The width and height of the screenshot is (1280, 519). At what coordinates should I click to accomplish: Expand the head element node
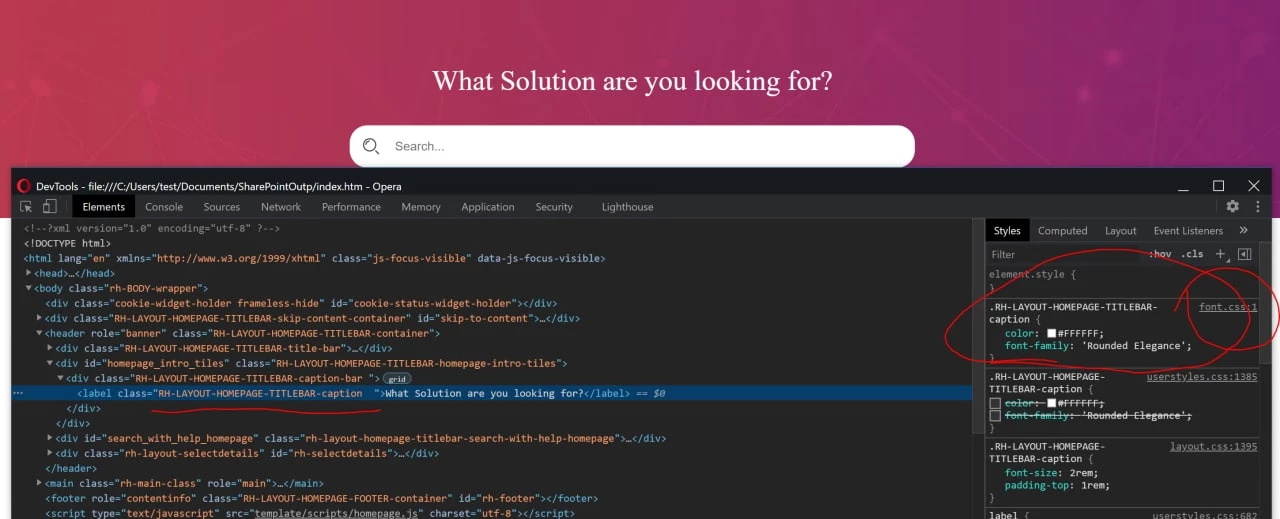click(29, 273)
